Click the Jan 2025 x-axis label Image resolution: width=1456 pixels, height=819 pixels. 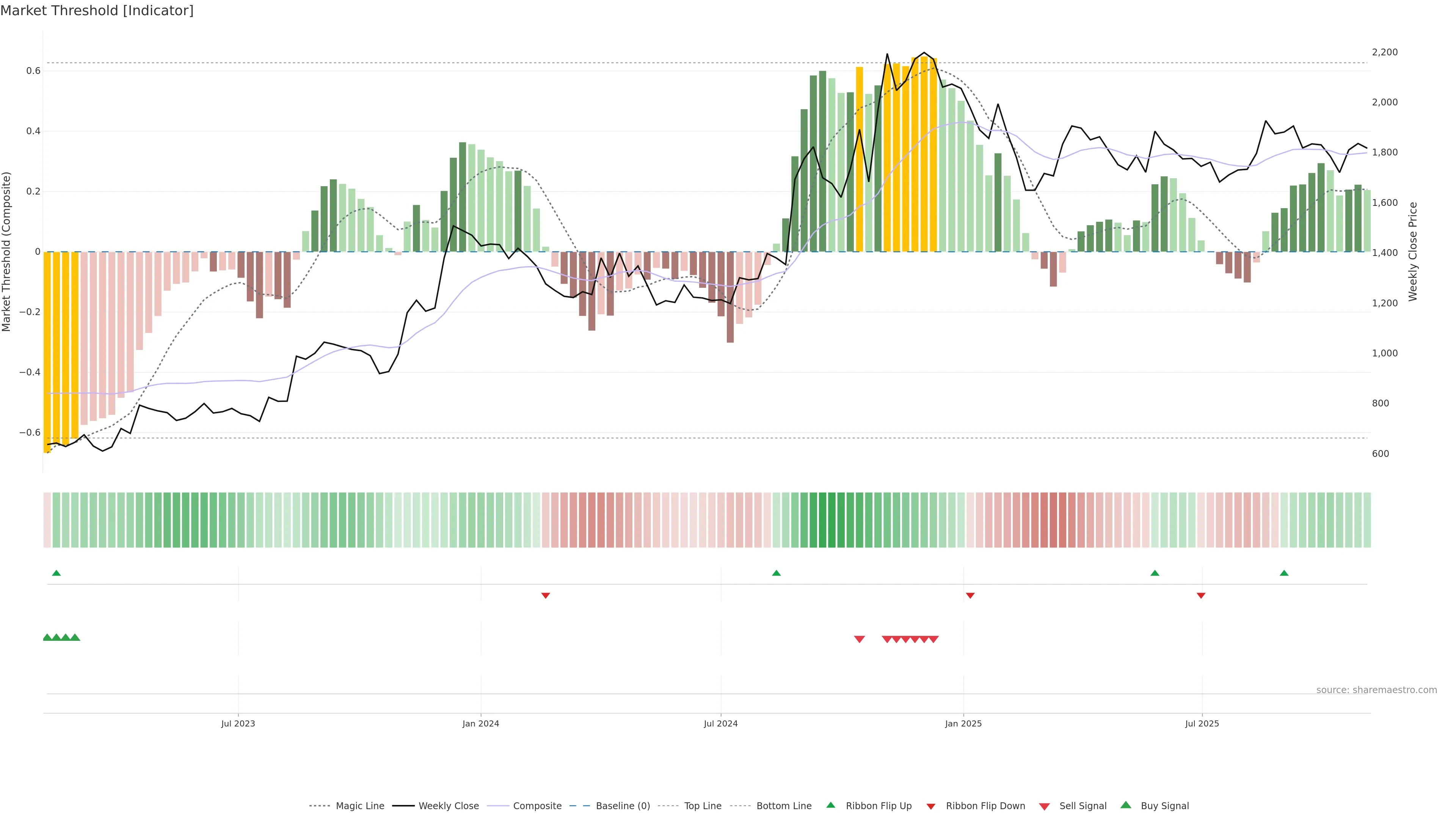[963, 723]
